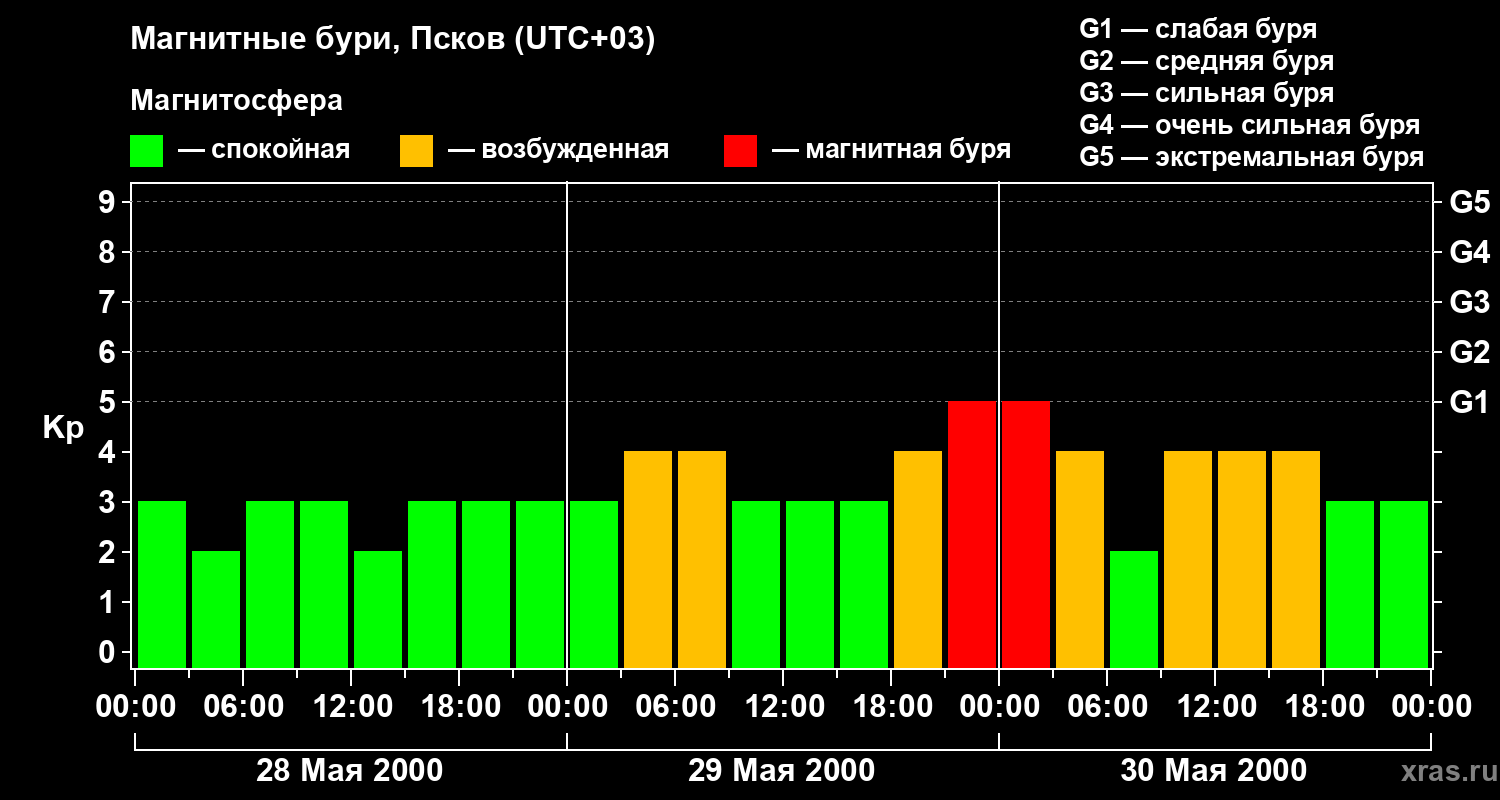
Task: Select the "G3 — сильная буря" legend line
Action: tap(1207, 93)
